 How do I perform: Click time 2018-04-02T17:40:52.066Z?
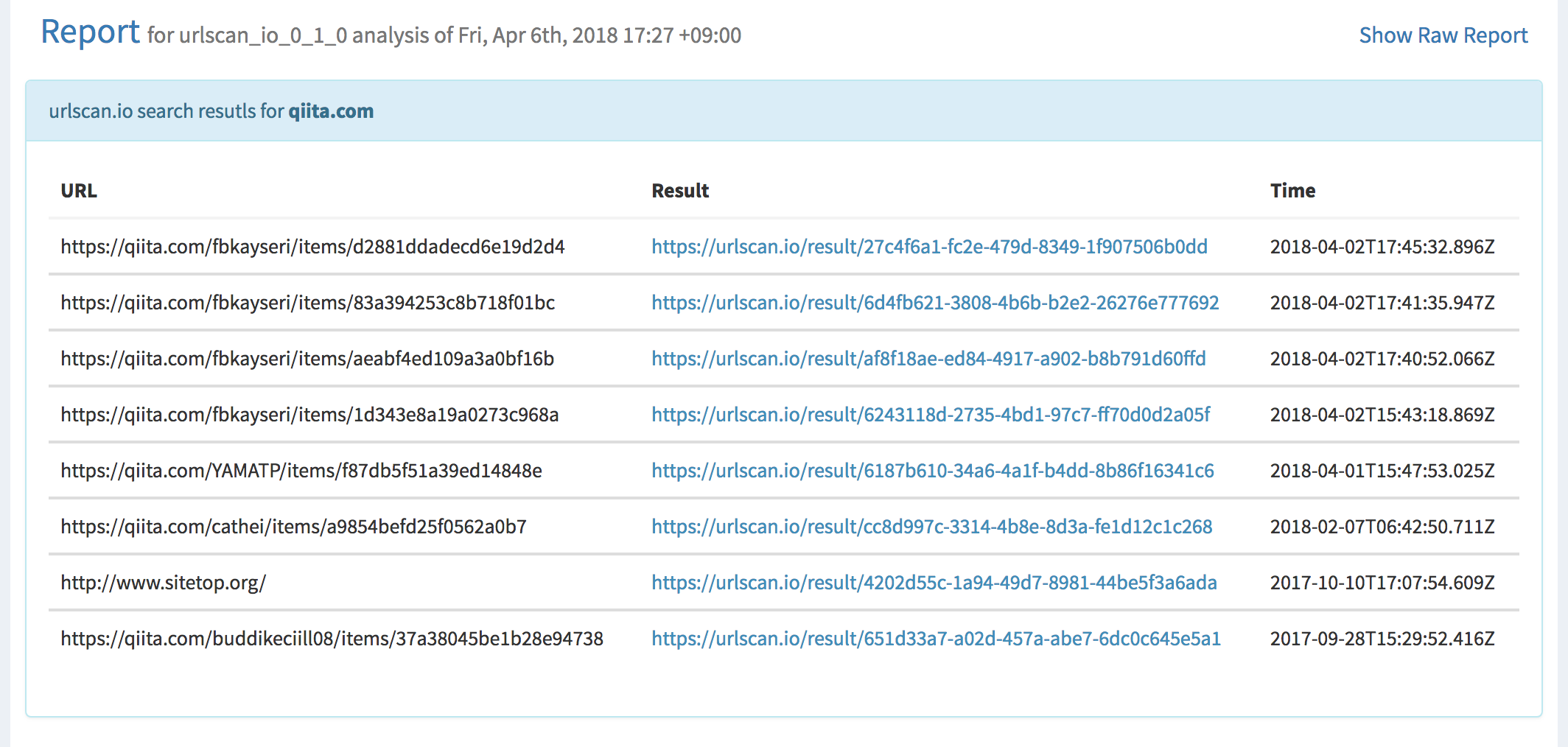coord(1382,359)
